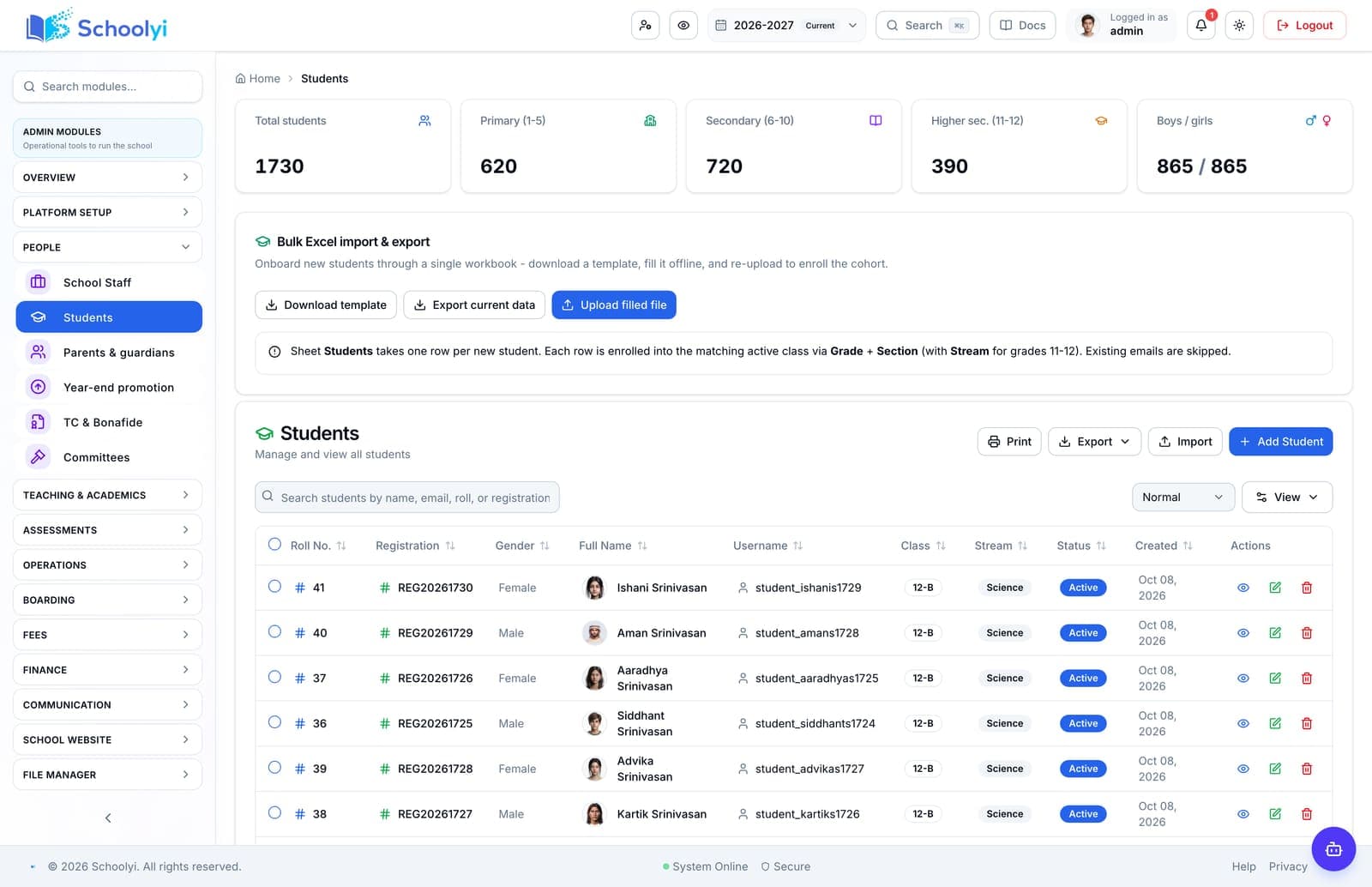
Task: Collapse the sidebar with the left arrow
Action: pyautogui.click(x=108, y=818)
